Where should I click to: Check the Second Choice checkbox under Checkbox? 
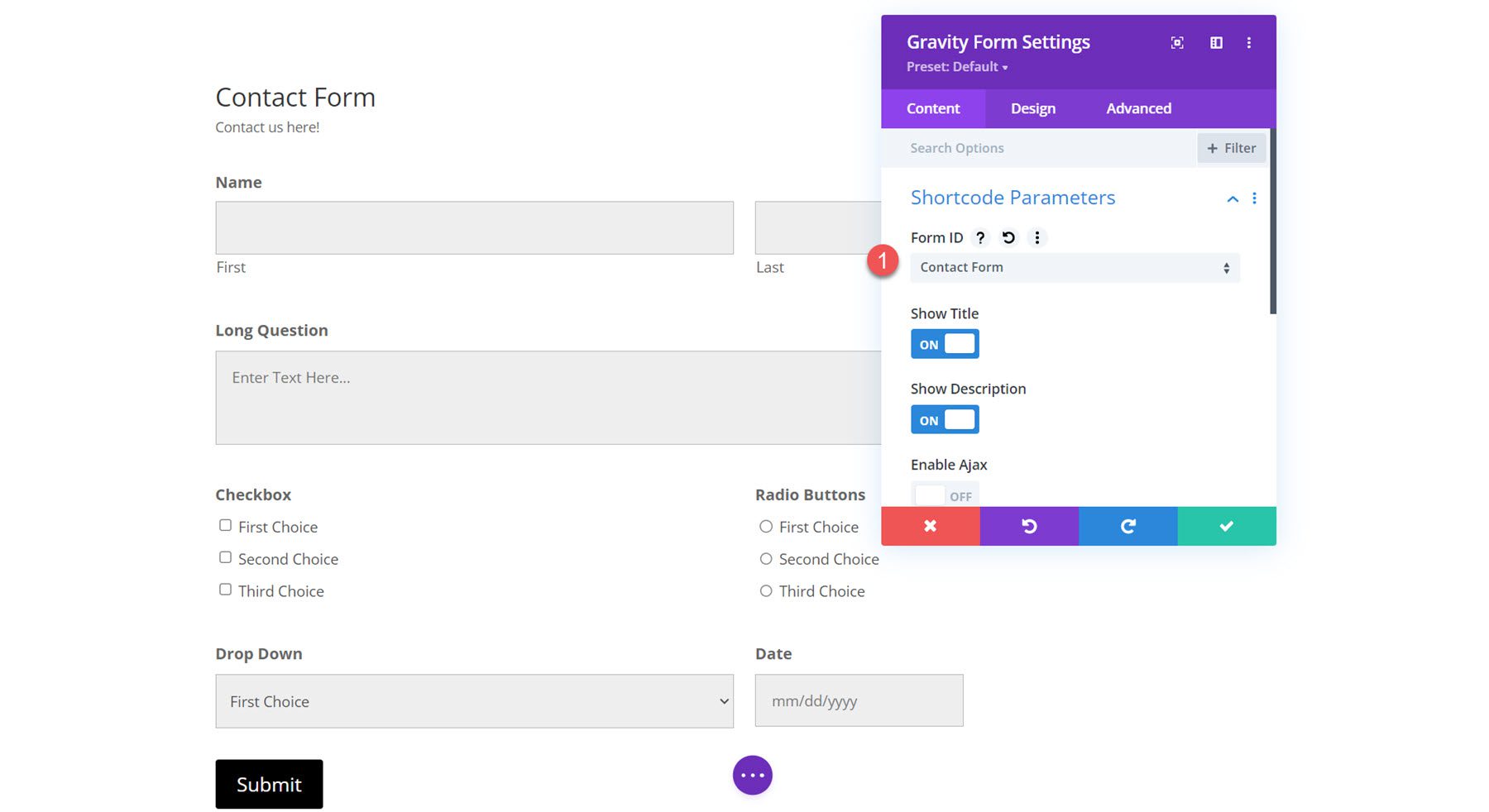coord(224,556)
